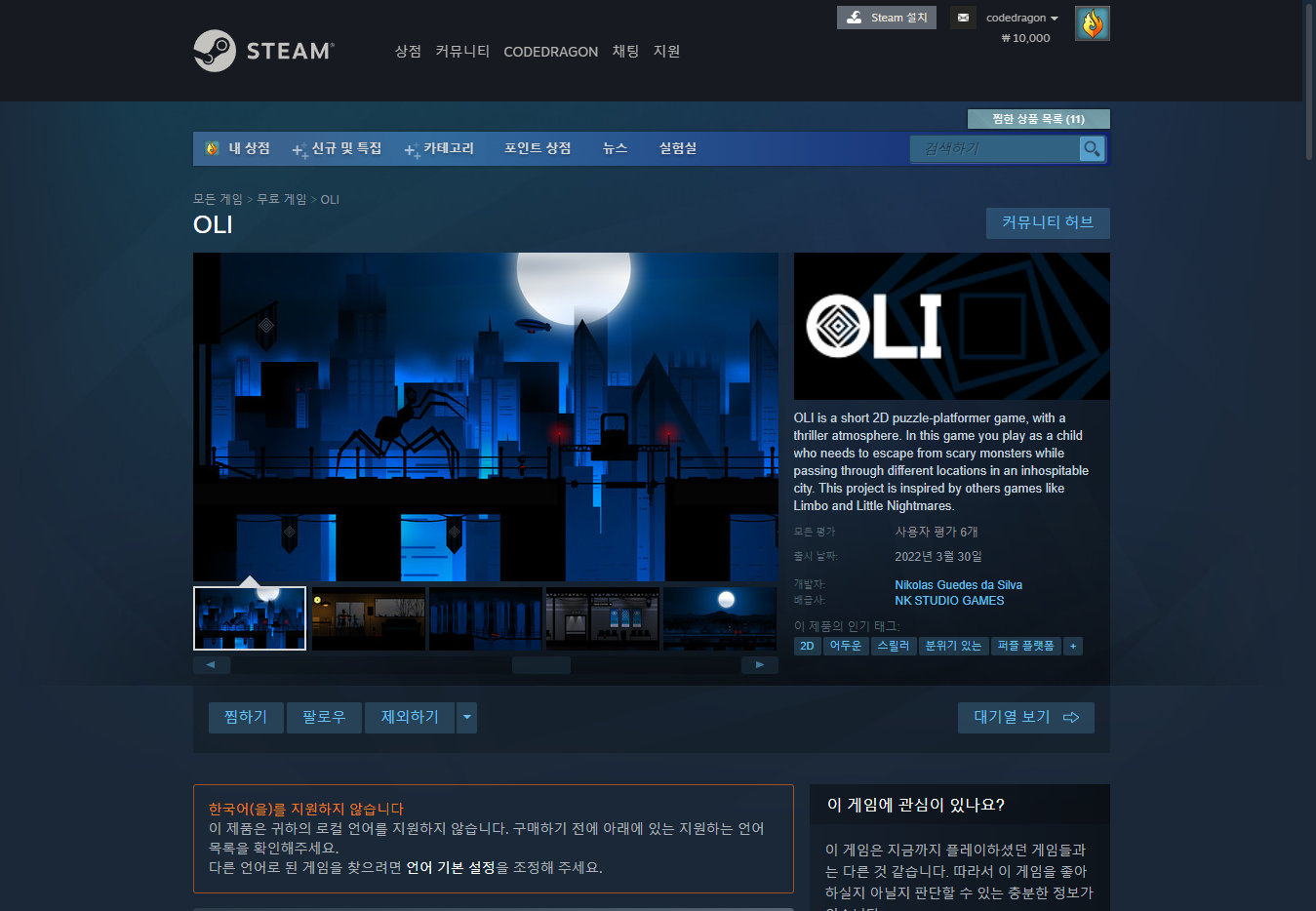
Task: Open 채팅 in the header
Action: [625, 51]
